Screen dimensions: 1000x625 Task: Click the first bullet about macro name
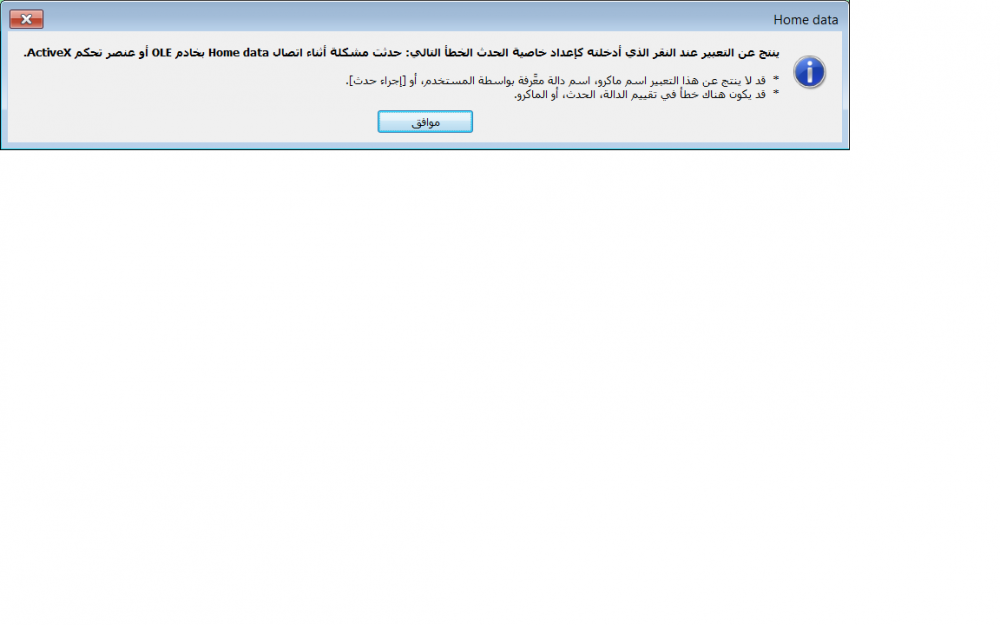click(x=555, y=81)
